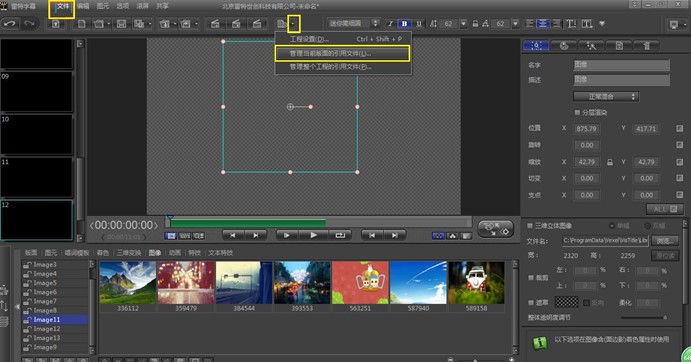
Task: Open the second 62 size dropdown arrow
Action: 515,24
